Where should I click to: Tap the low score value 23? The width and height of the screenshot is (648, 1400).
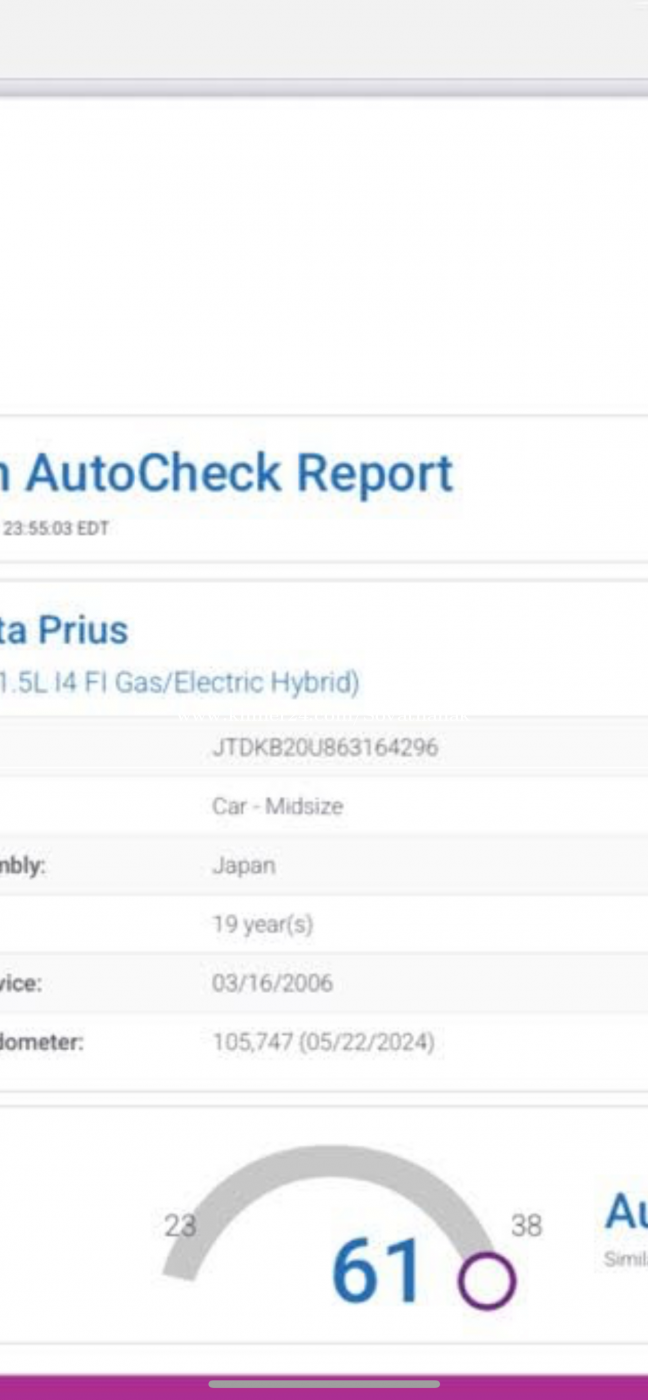[180, 1225]
